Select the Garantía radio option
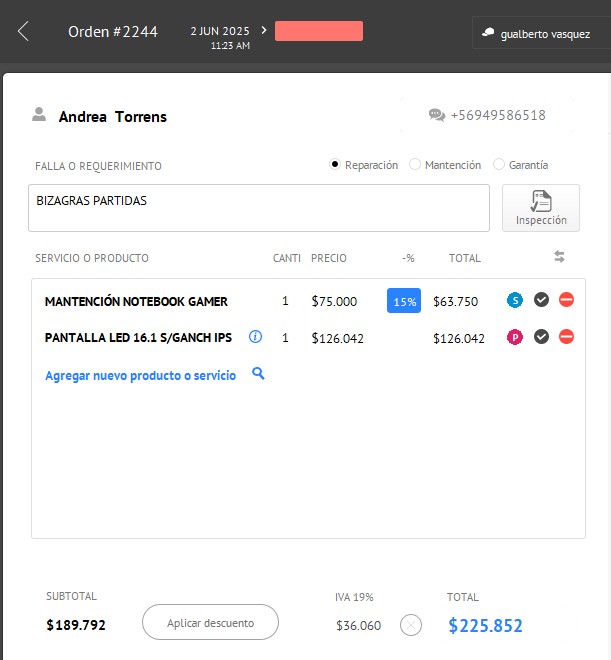 coord(499,164)
